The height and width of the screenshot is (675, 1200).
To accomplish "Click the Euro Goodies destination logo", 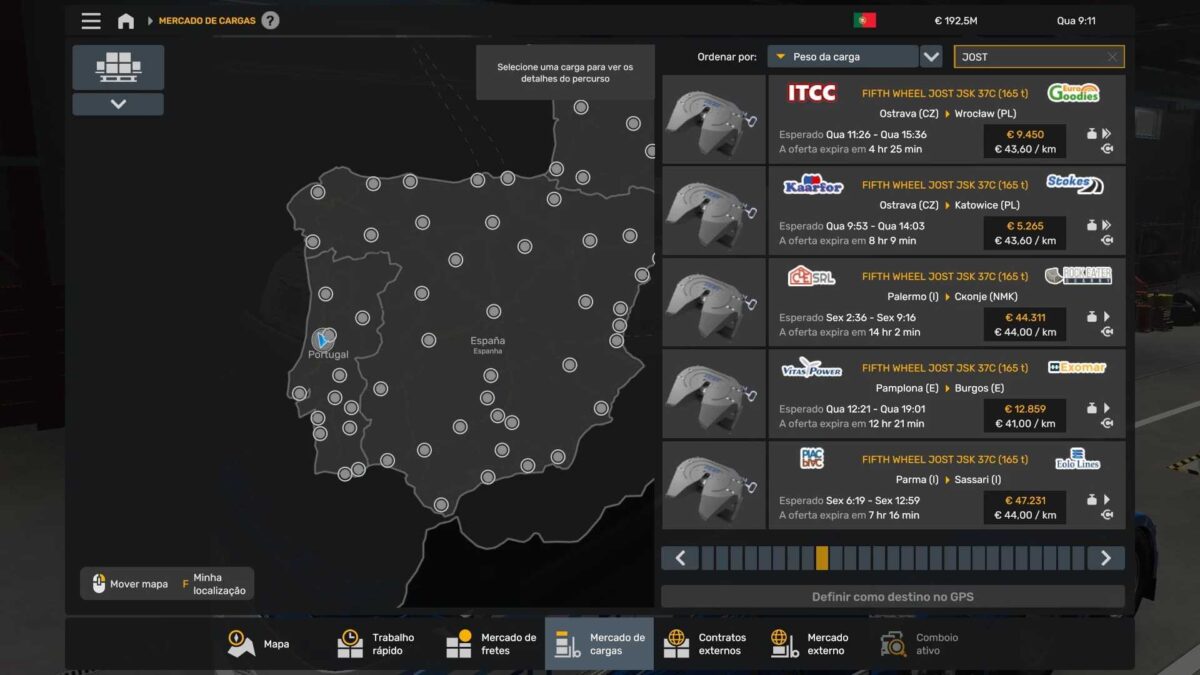I will (x=1073, y=93).
